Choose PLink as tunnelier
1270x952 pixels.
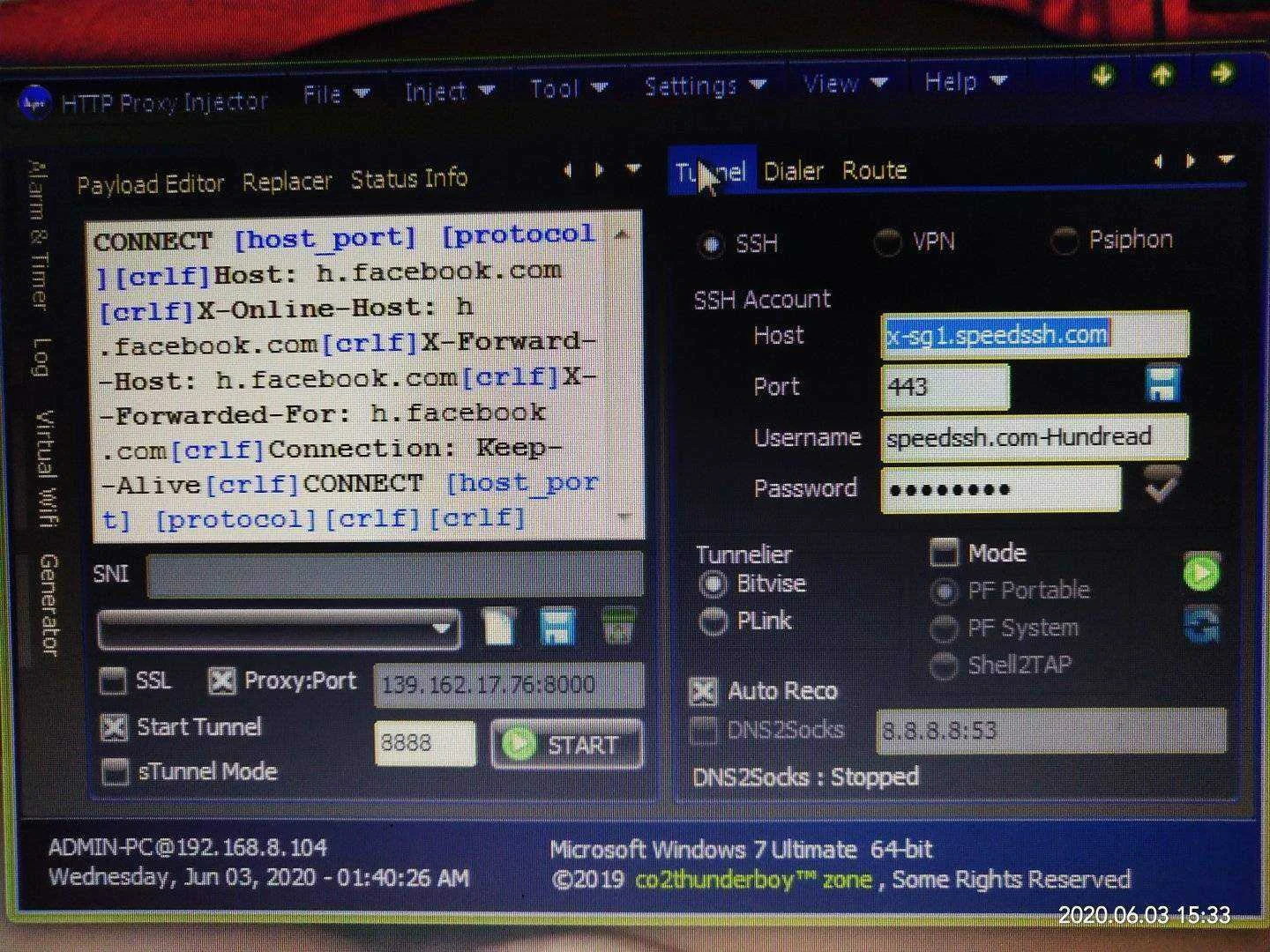pos(713,621)
